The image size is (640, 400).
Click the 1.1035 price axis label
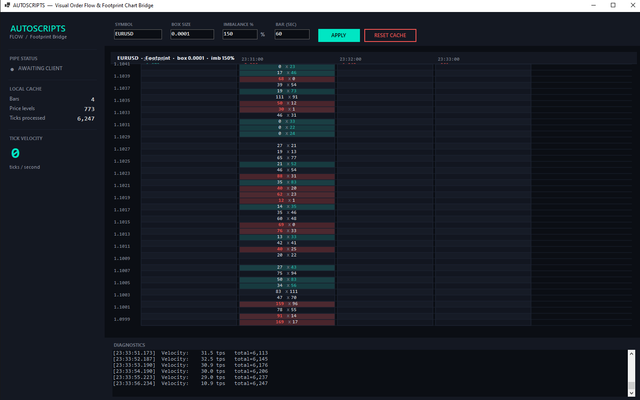(122, 100)
